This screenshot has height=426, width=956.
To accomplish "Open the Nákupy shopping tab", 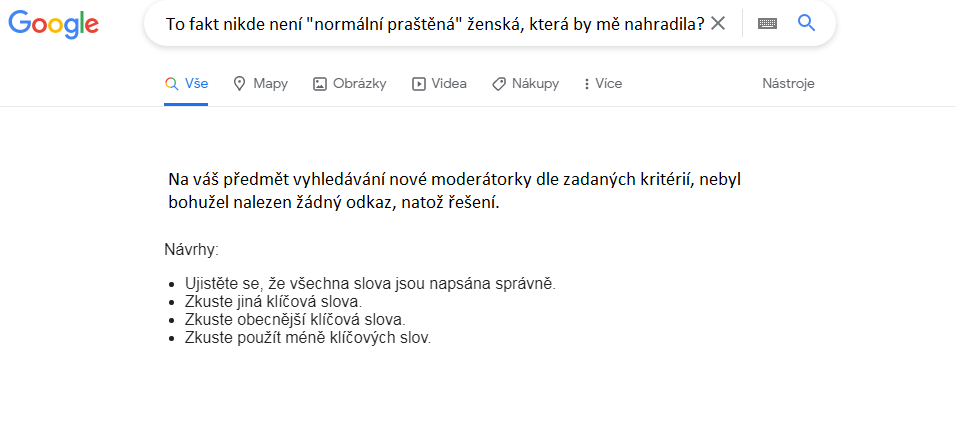I will pos(525,84).
